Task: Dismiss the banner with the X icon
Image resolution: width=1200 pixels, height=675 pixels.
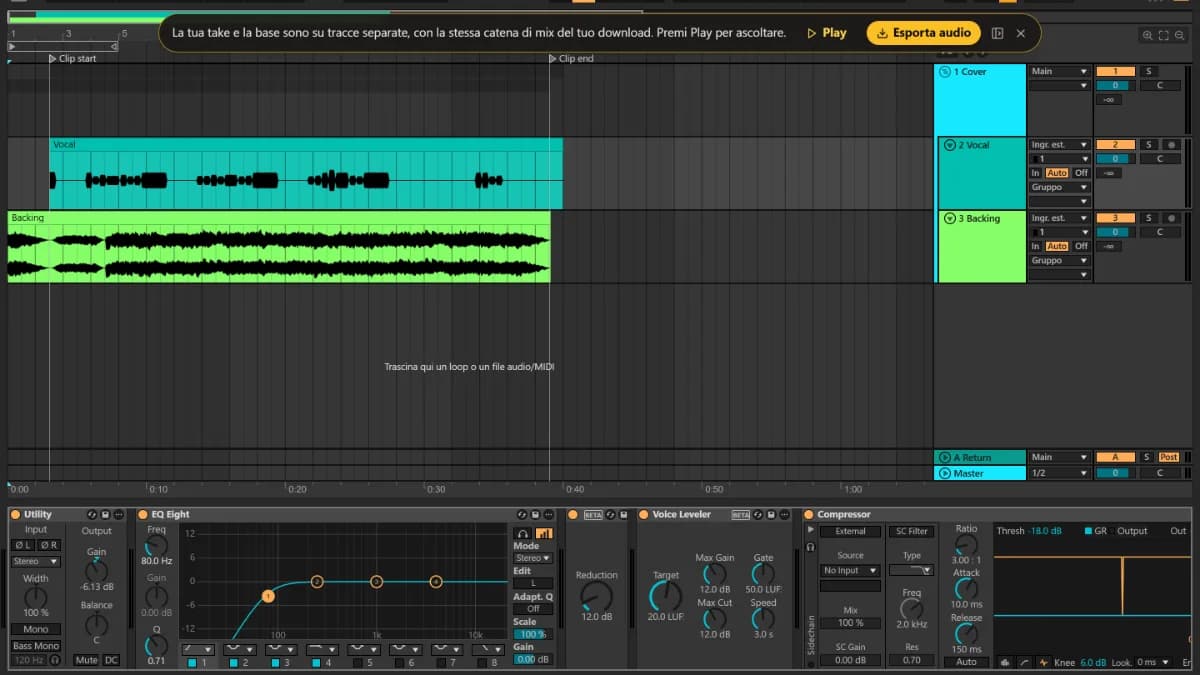Action: click(x=1021, y=33)
